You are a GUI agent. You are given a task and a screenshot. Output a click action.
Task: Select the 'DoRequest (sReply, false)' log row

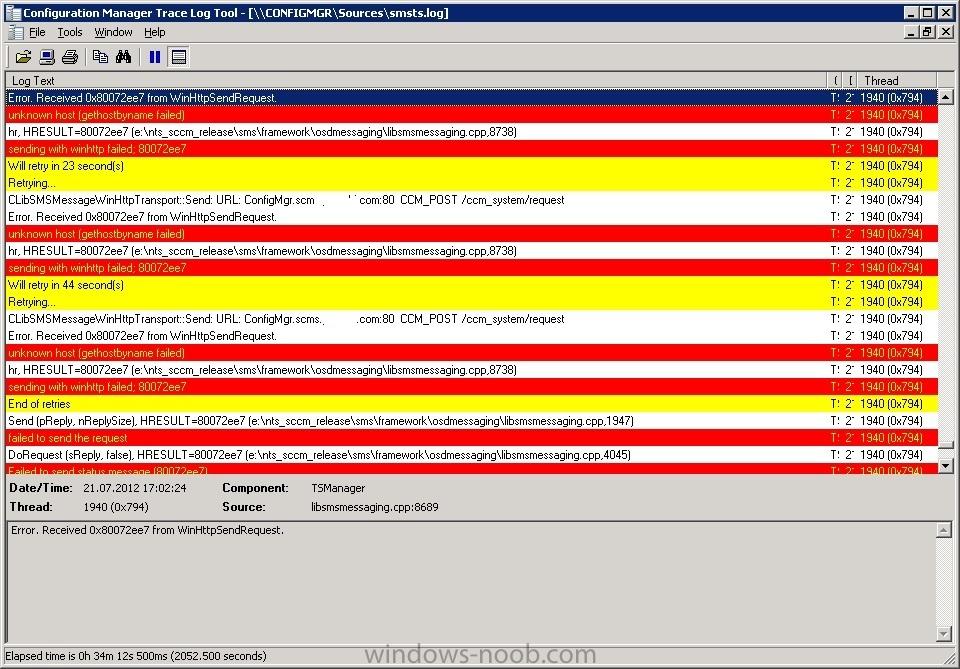pyautogui.click(x=471, y=455)
